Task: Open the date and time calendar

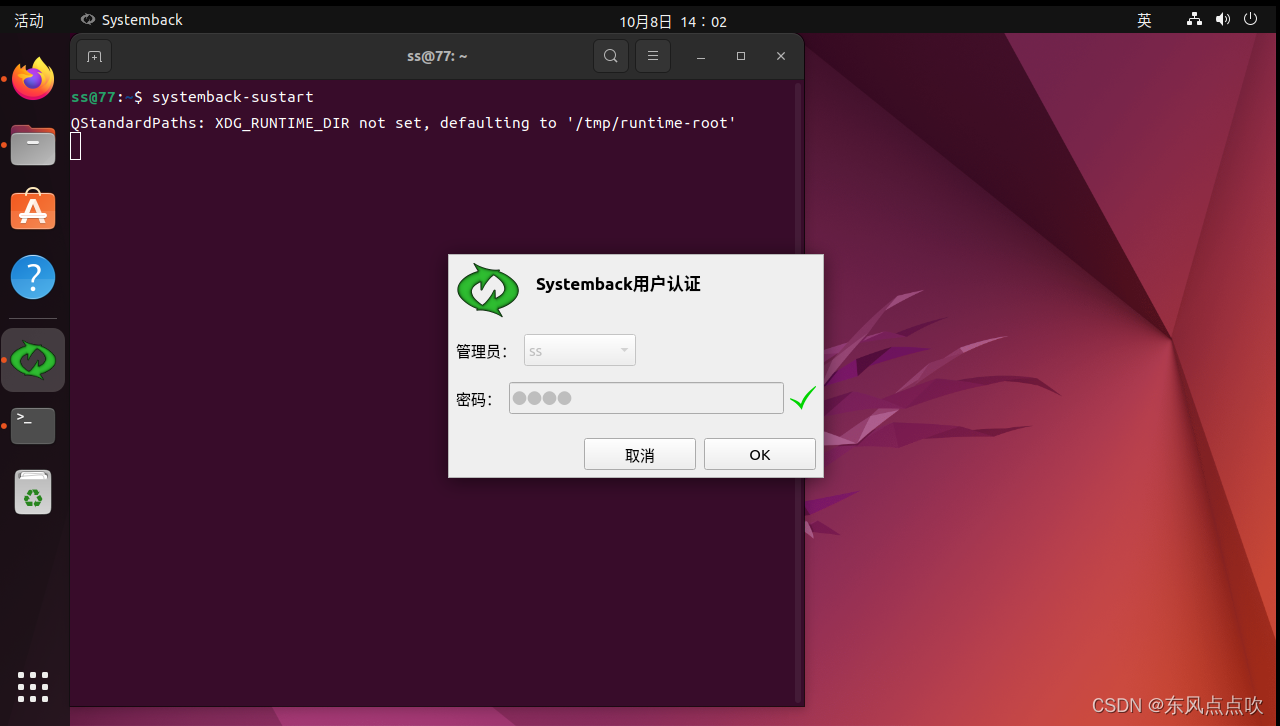Action: 673,19
